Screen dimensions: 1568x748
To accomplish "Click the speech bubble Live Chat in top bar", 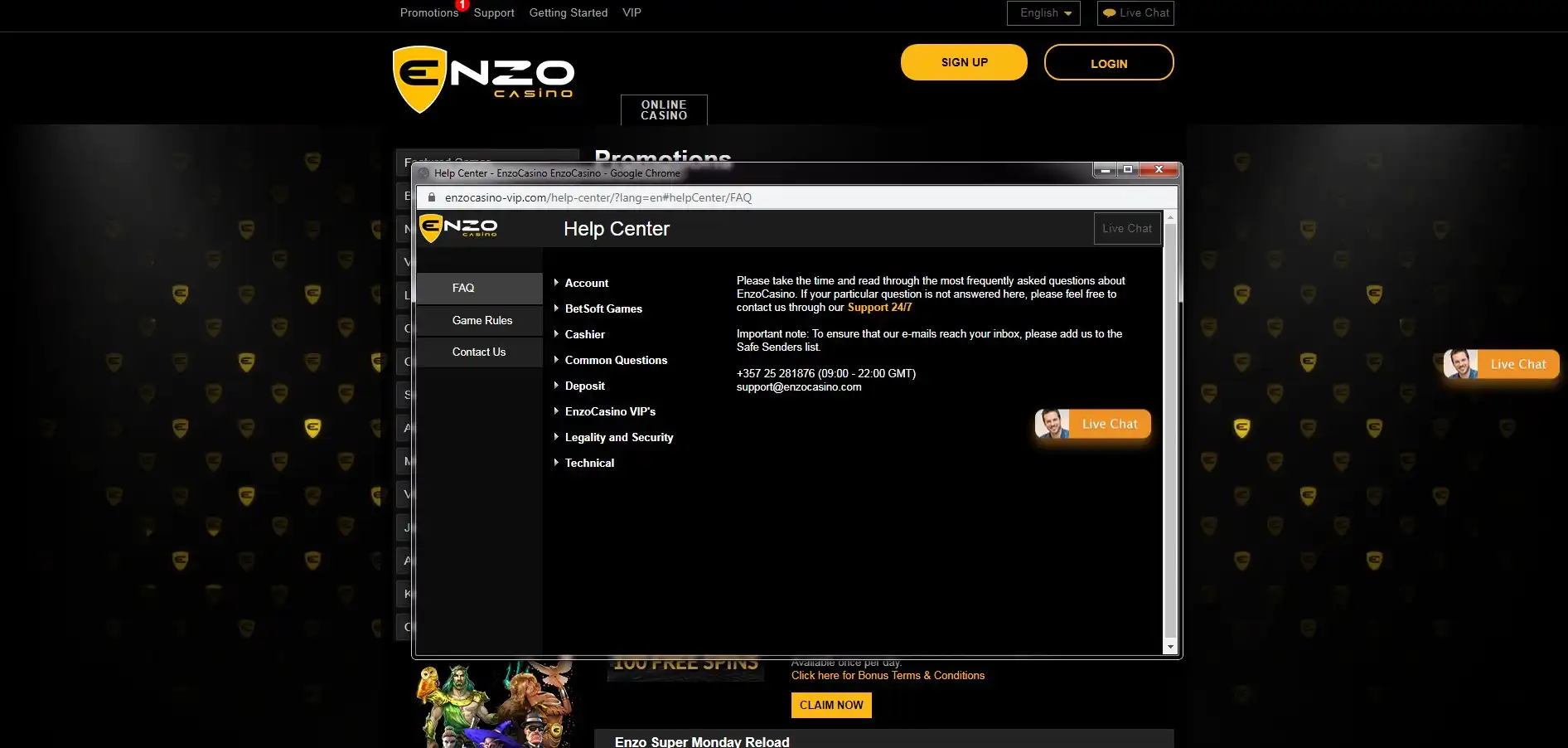I will click(x=1135, y=13).
